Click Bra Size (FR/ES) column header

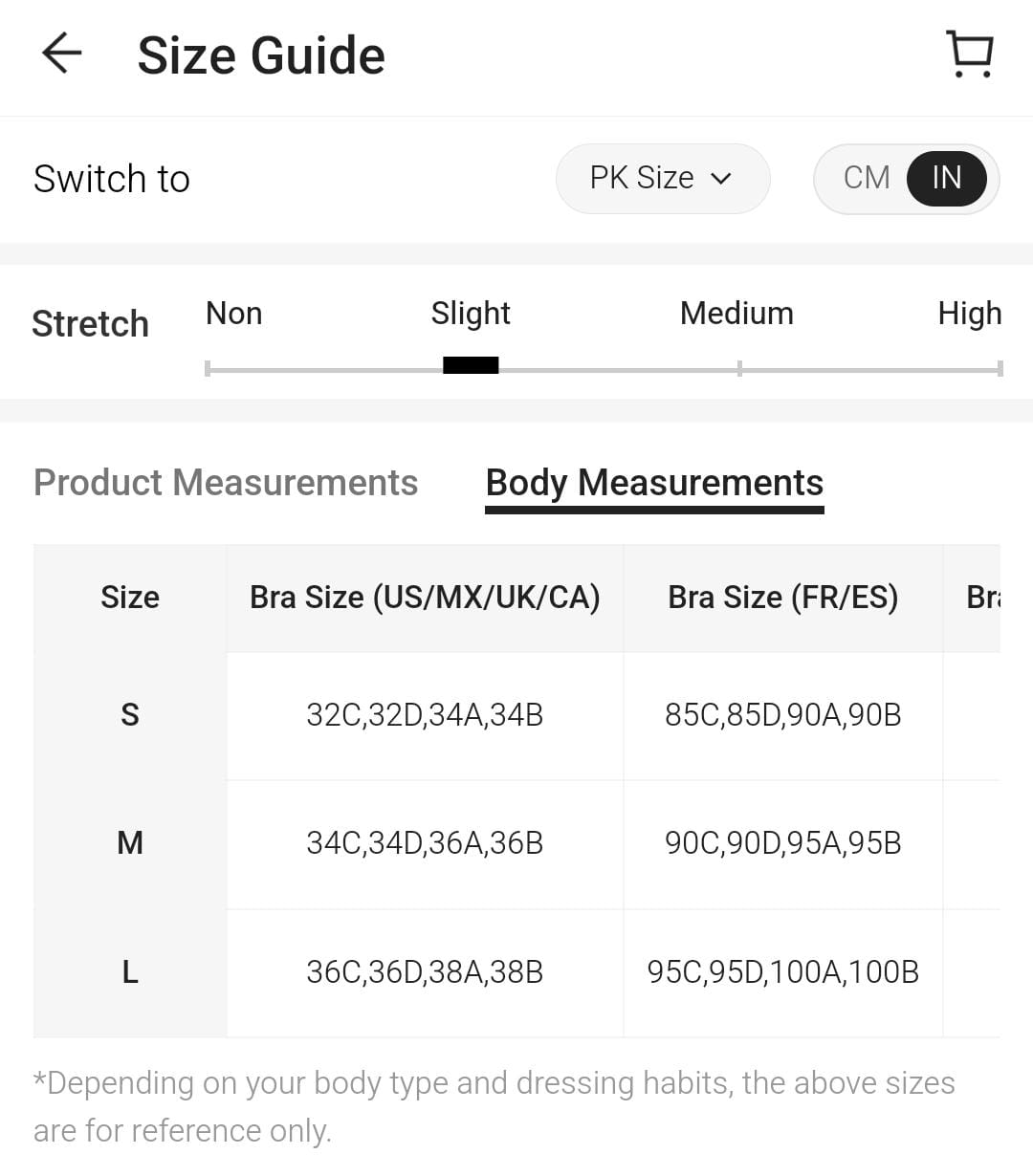click(782, 598)
